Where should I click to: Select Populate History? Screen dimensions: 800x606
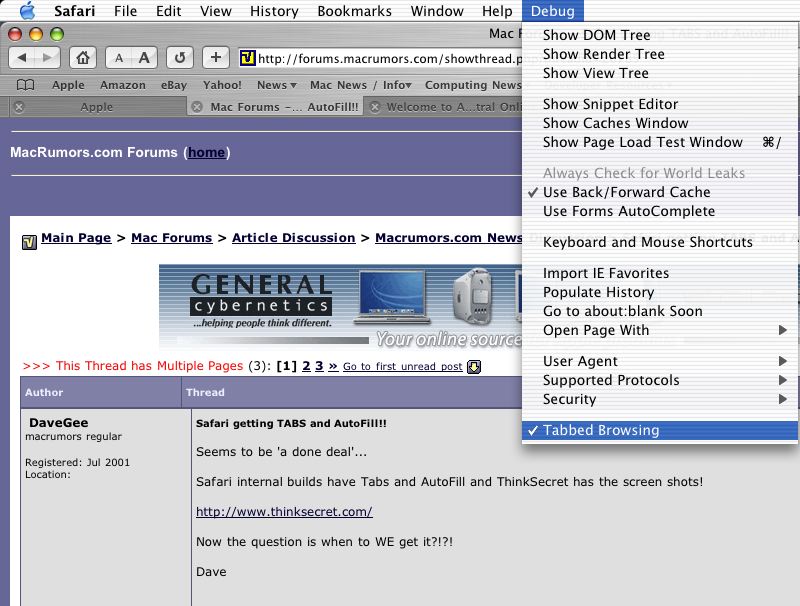click(660, 292)
